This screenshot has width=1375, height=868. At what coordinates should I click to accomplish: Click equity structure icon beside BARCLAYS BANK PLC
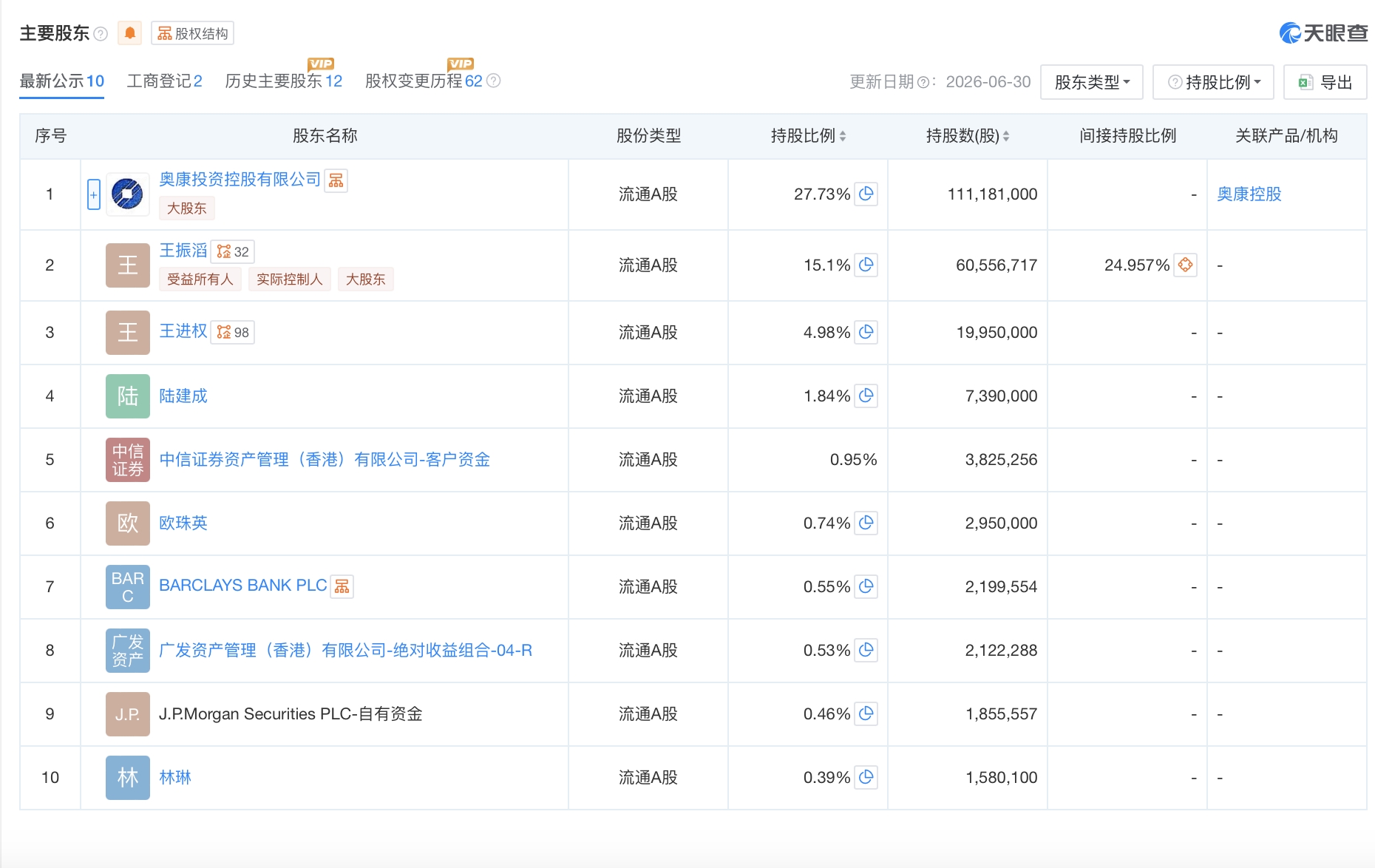click(342, 586)
